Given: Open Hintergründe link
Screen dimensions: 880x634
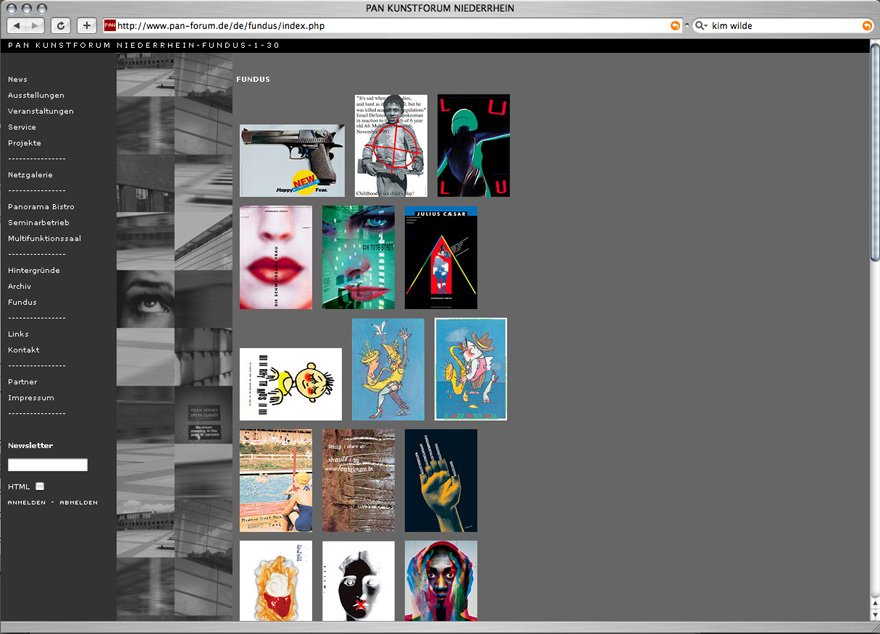Looking at the screenshot, I should click(x=34, y=270).
